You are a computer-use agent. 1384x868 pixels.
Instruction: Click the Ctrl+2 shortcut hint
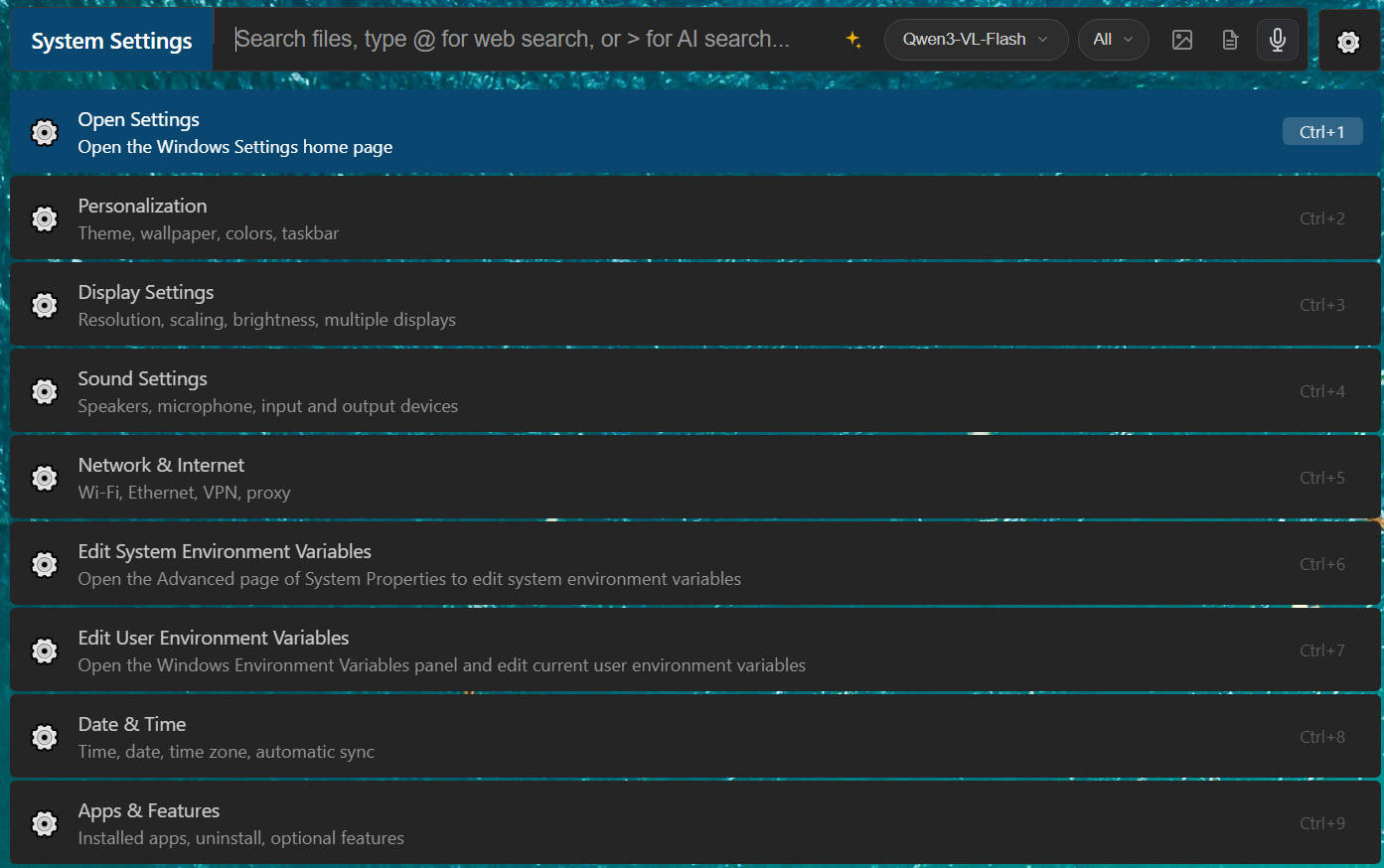click(1322, 218)
